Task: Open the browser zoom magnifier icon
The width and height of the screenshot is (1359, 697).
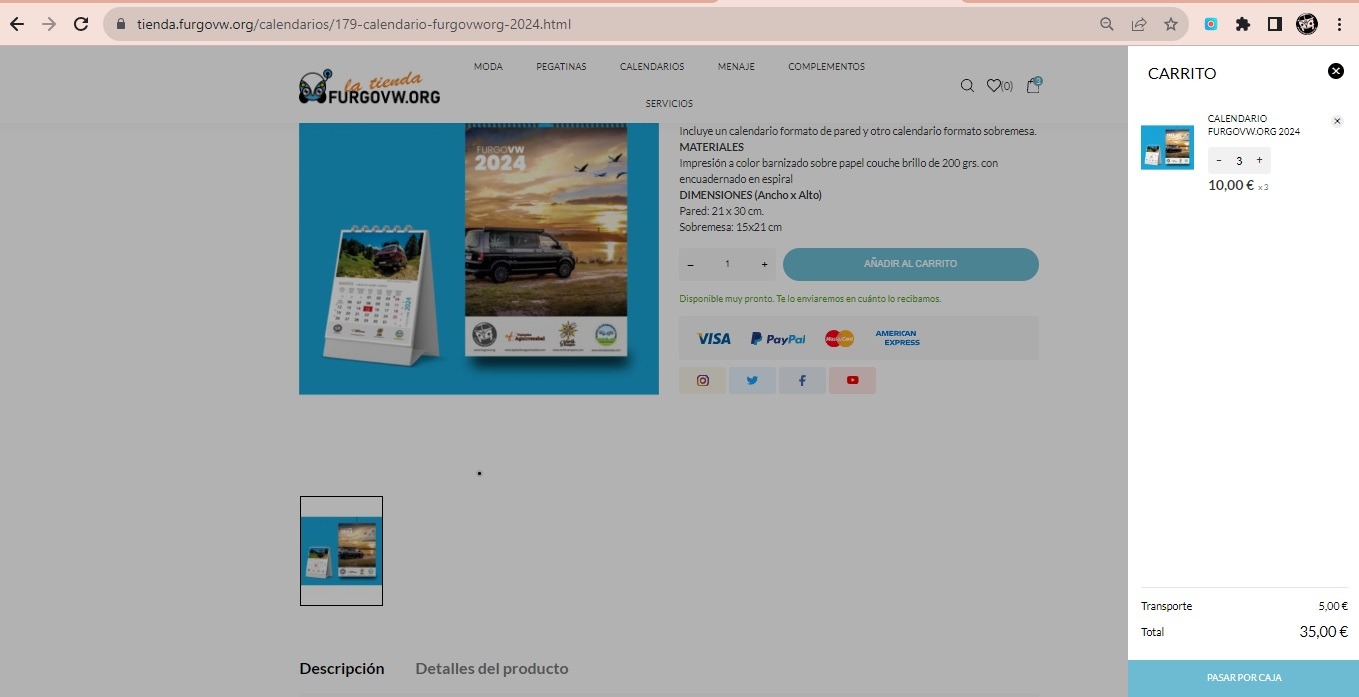Action: (1107, 24)
